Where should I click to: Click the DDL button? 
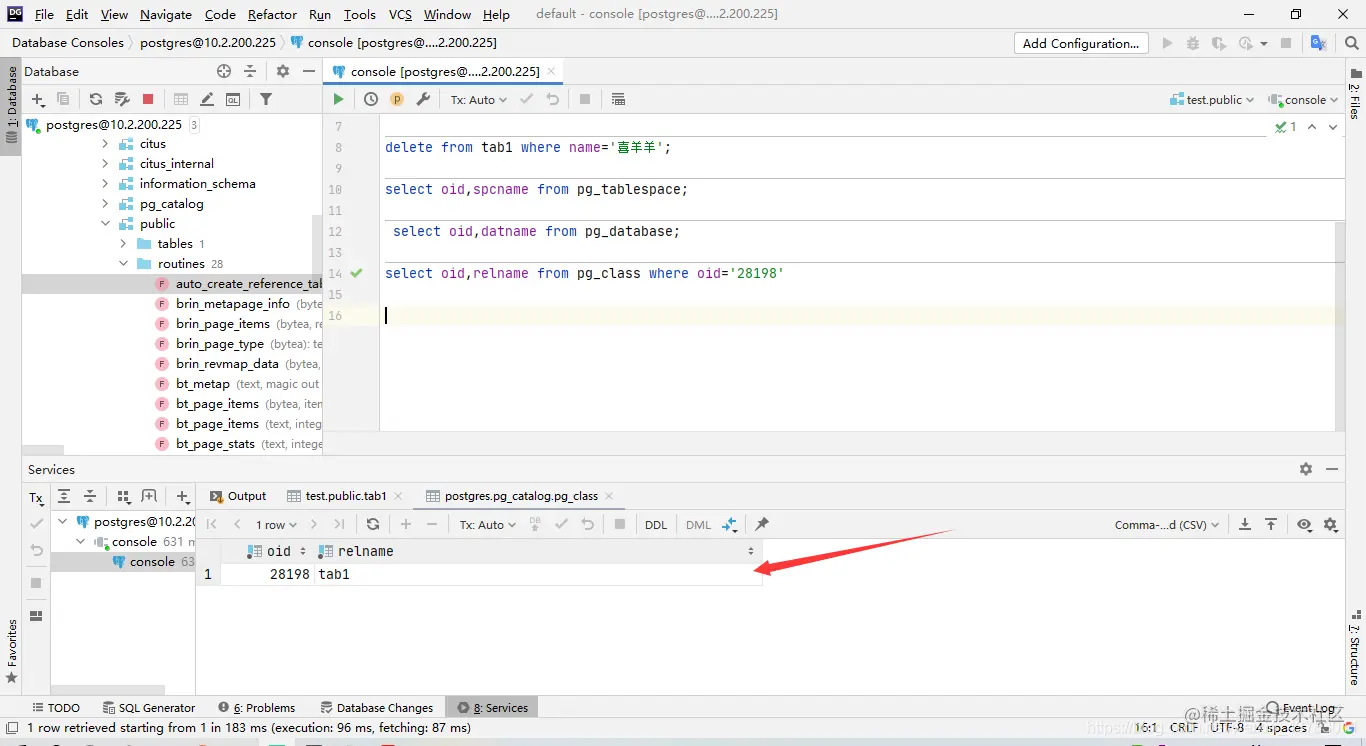[x=656, y=524]
